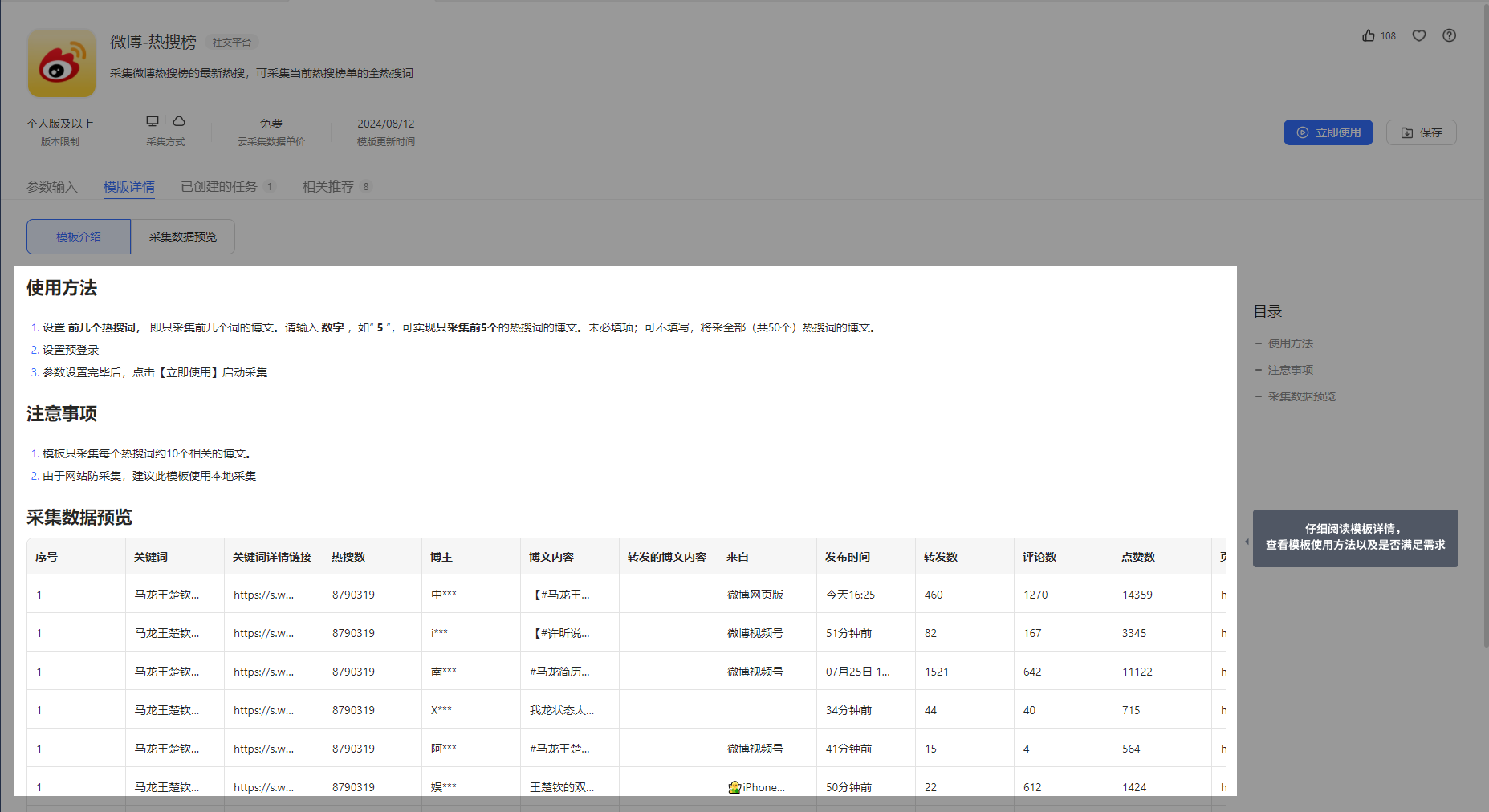Open the 已创建的任务 tab
The height and width of the screenshot is (812, 1489).
point(219,187)
